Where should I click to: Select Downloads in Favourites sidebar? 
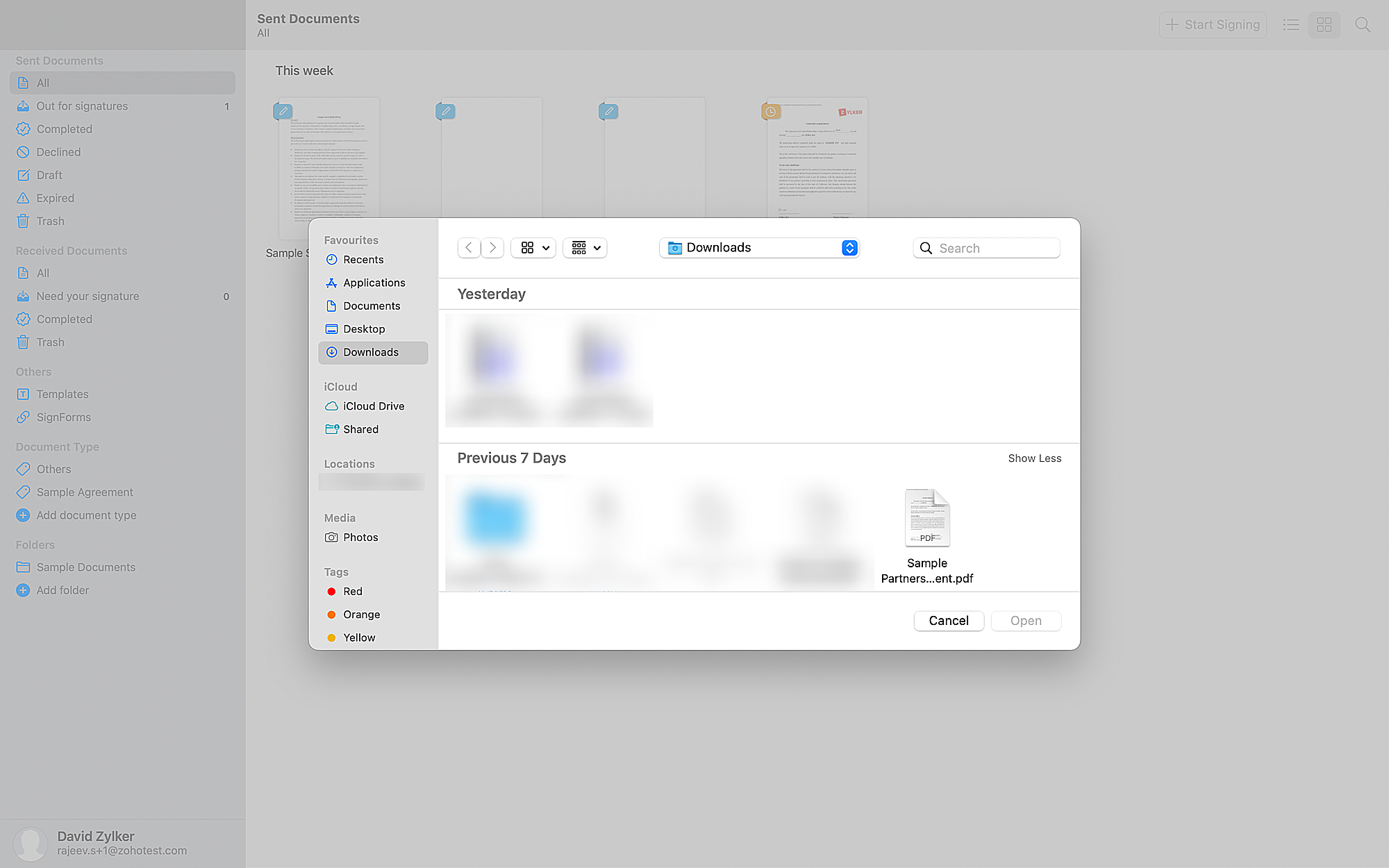pyautogui.click(x=371, y=352)
